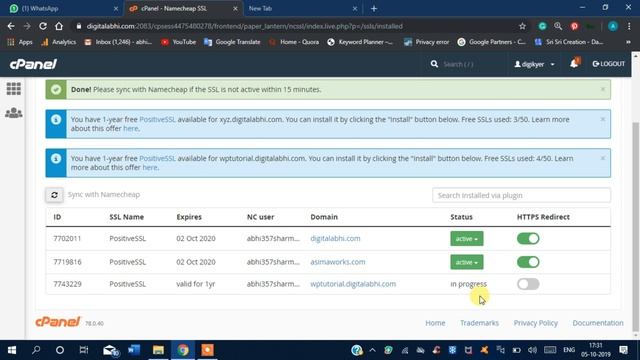
Task: Click PositiveSSL link in xyz.digitalabhi.com notice
Action: click(157, 119)
